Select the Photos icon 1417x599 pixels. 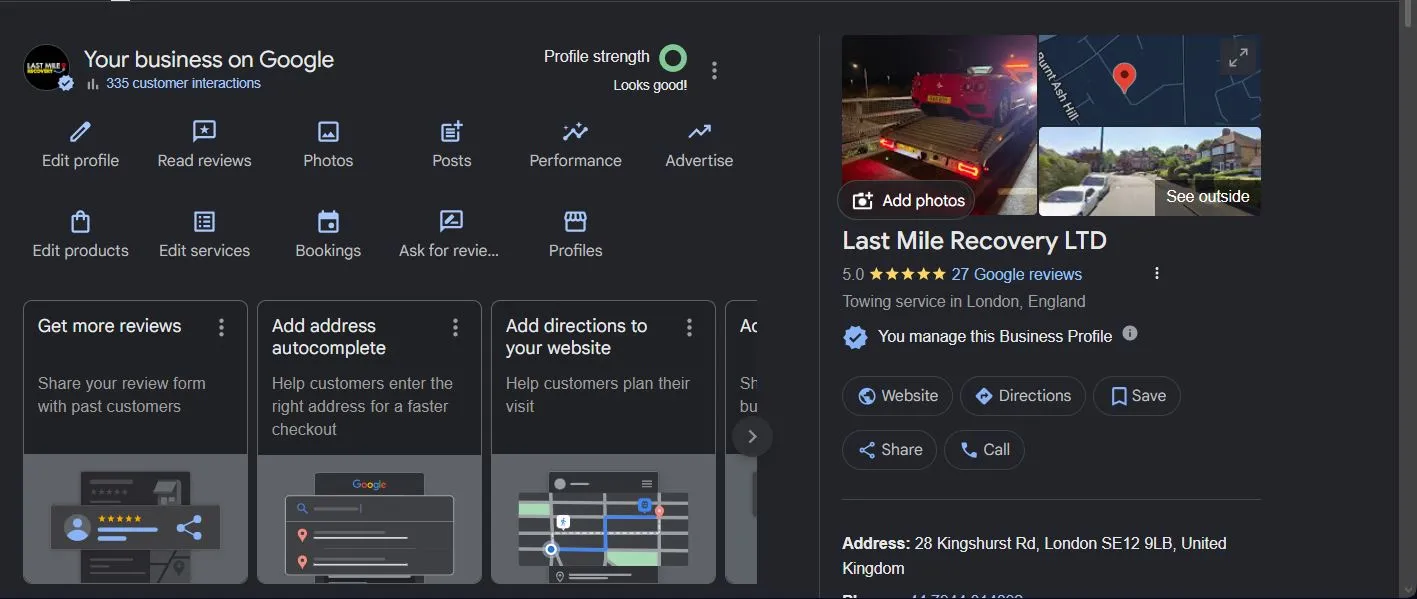(x=328, y=131)
